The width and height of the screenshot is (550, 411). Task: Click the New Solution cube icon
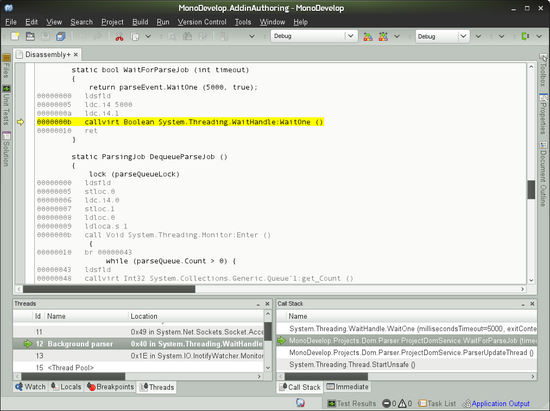[x=61, y=36]
